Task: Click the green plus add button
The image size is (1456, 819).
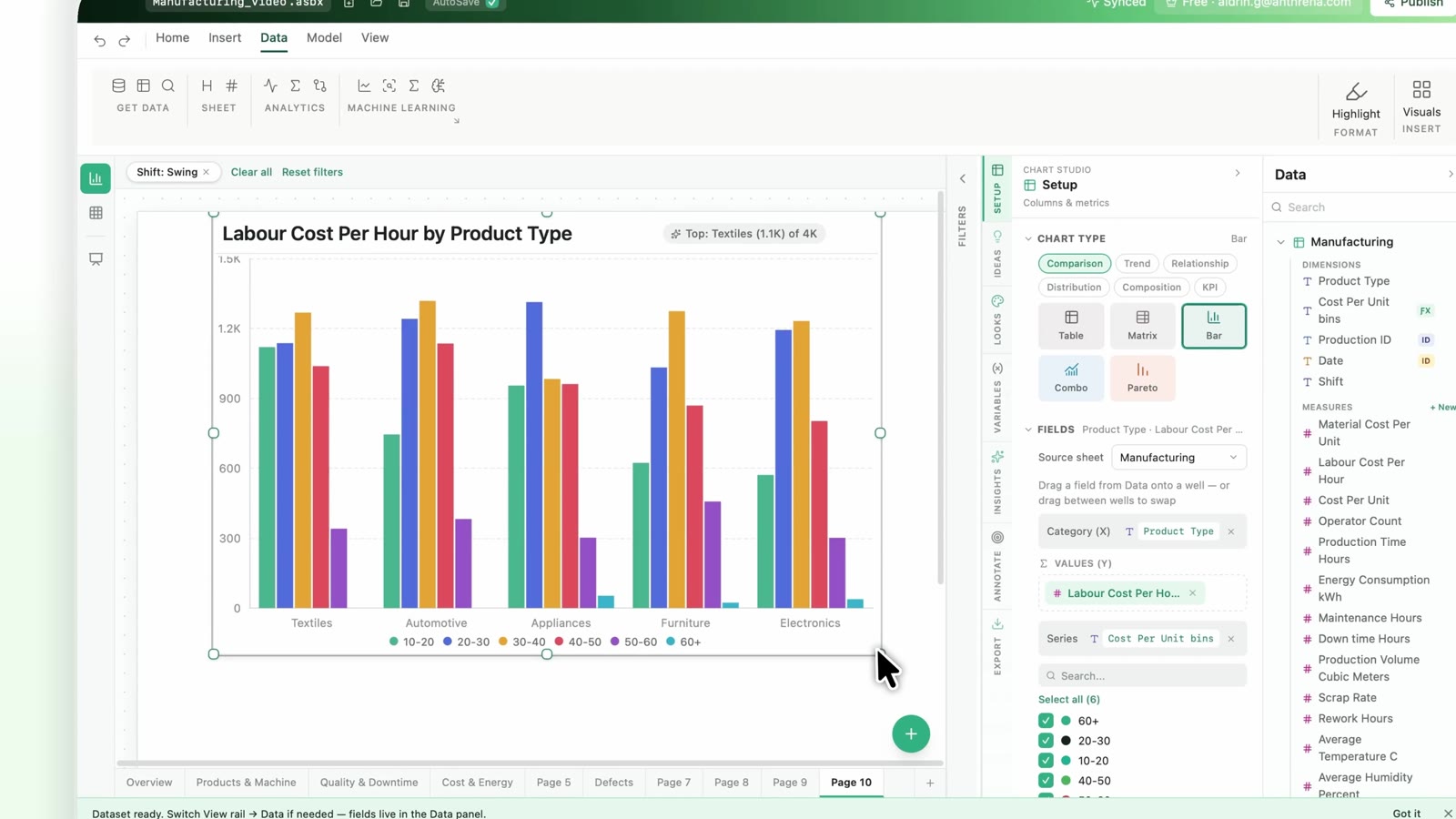Action: click(911, 733)
